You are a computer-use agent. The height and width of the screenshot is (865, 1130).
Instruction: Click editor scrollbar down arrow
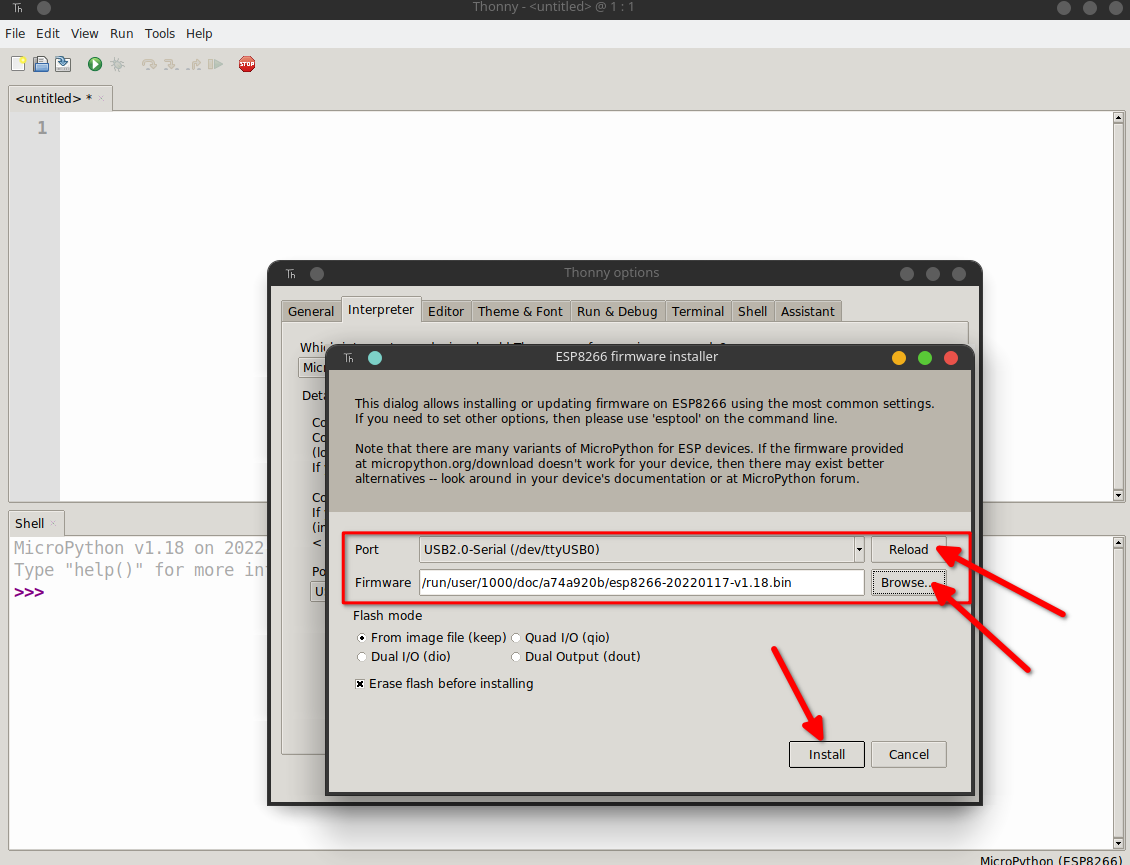tap(1118, 495)
